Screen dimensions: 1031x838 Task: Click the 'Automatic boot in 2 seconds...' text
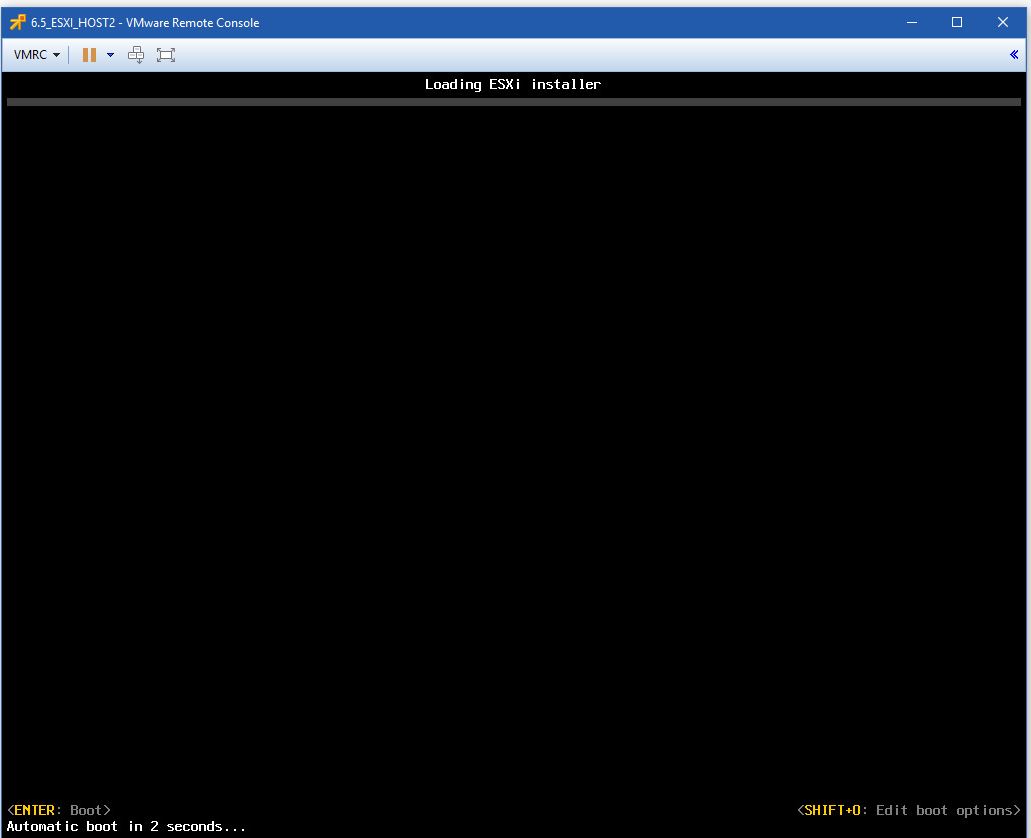tap(126, 826)
